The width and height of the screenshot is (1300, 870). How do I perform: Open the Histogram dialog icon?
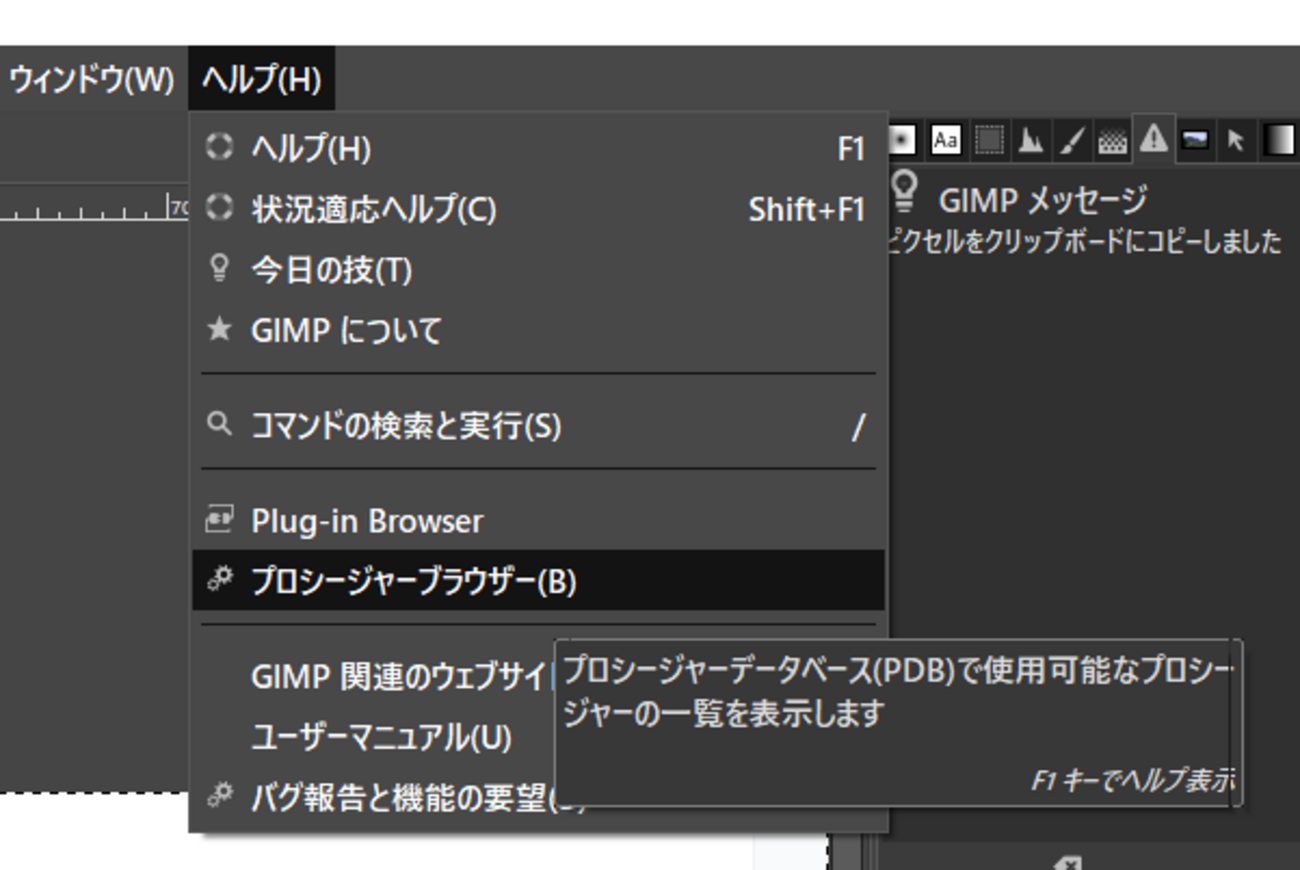coord(1030,140)
